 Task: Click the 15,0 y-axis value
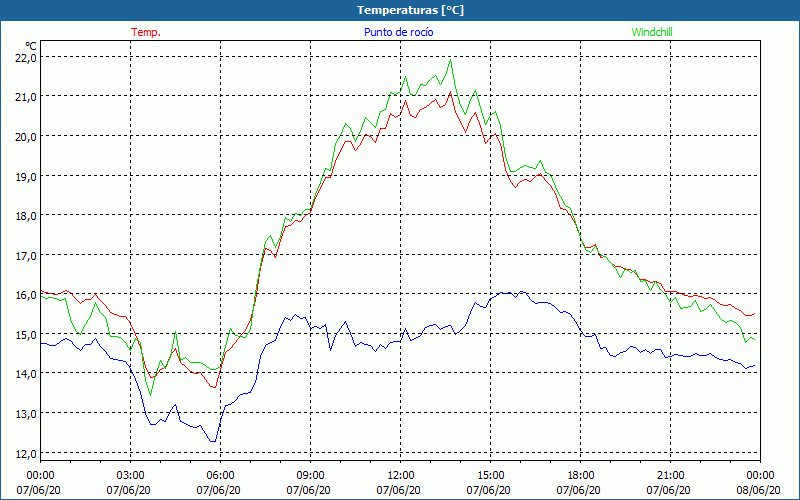pyautogui.click(x=26, y=334)
